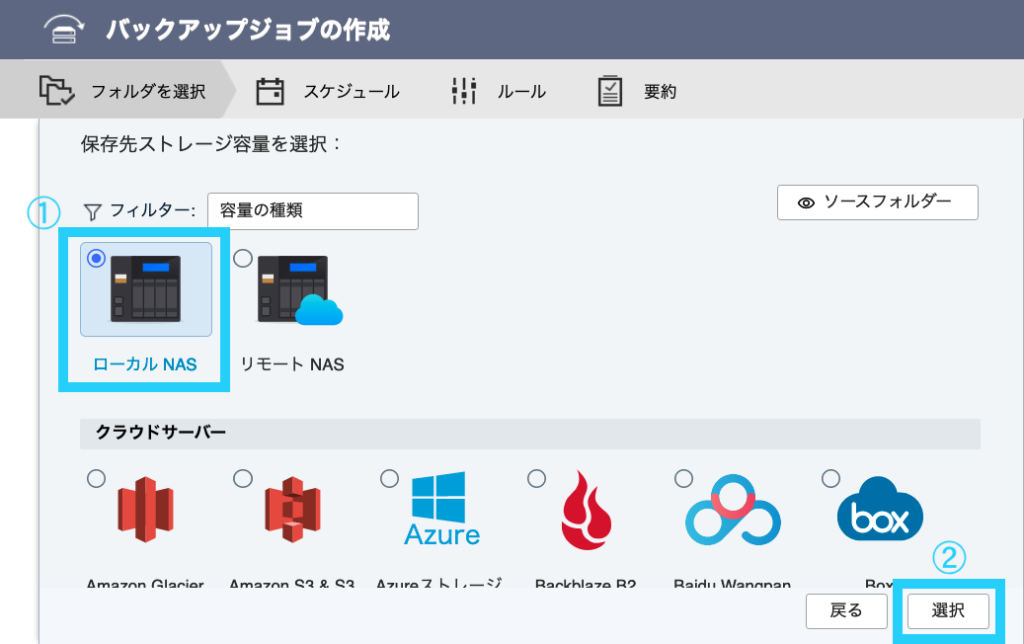Click the Azure storage logo
The width and height of the screenshot is (1024, 644).
(x=441, y=509)
